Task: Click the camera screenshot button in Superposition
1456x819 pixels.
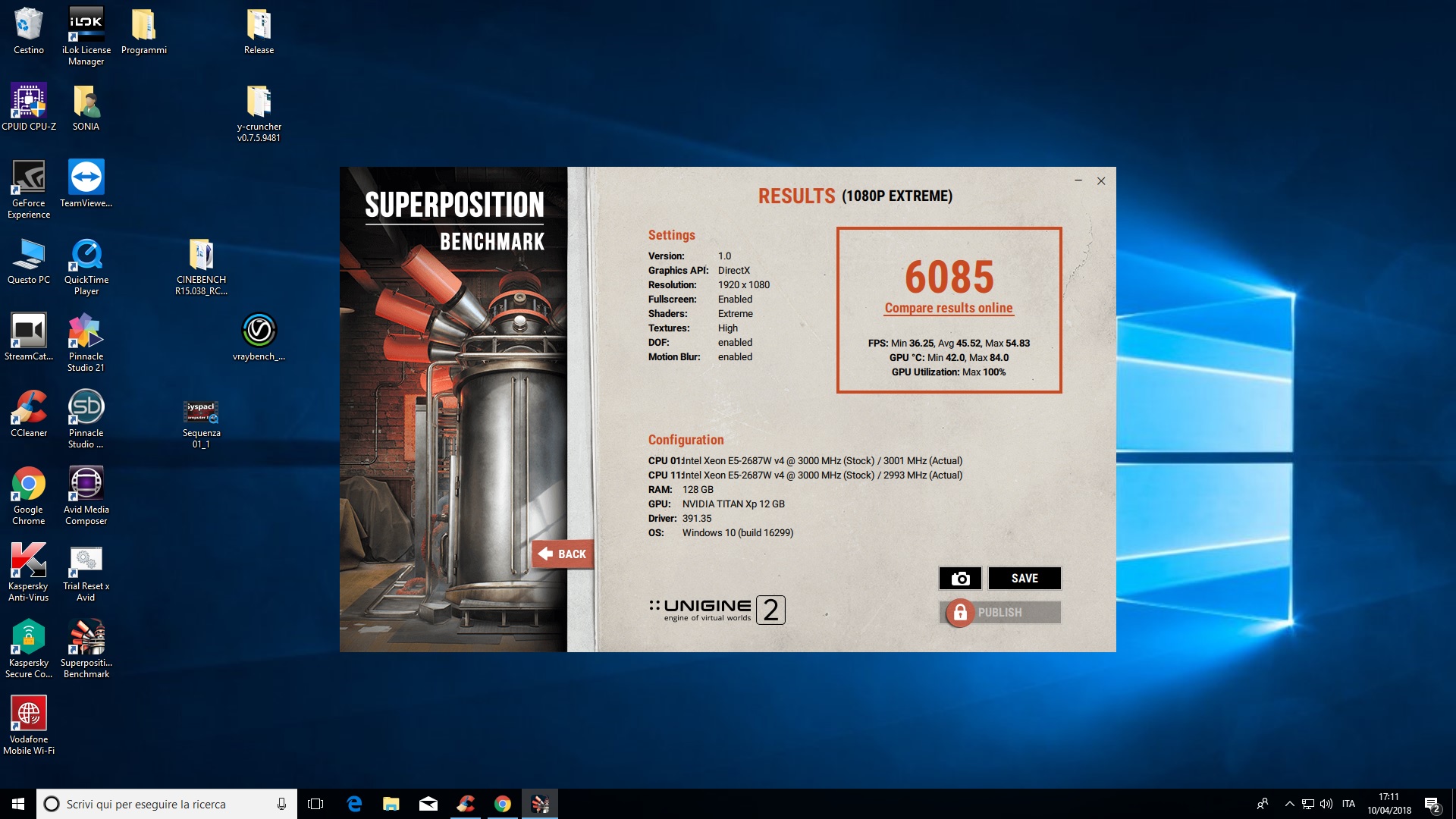Action: [x=960, y=578]
